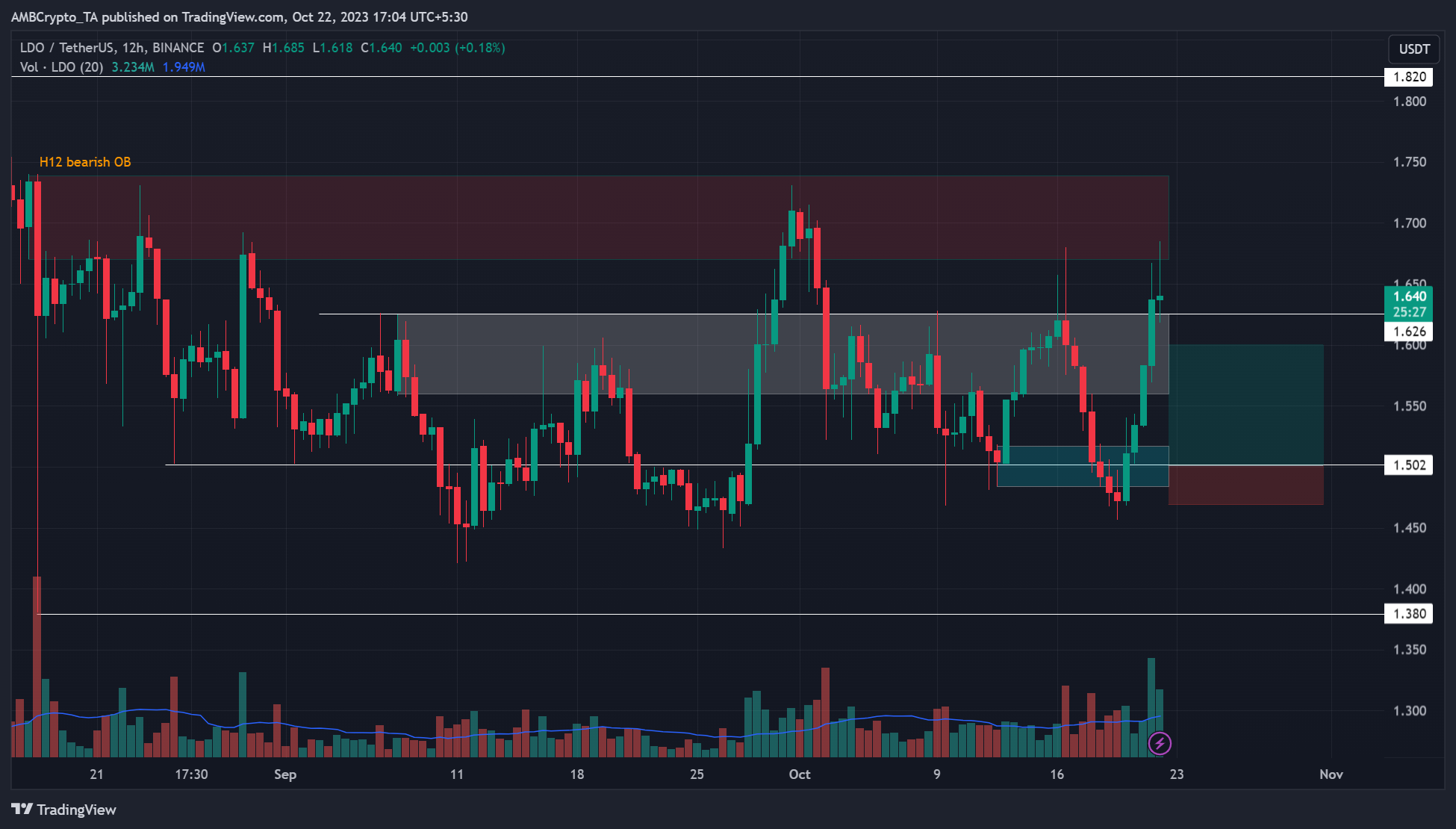Click the 21 date on time axis
The width and height of the screenshot is (1456, 829).
pos(96,774)
